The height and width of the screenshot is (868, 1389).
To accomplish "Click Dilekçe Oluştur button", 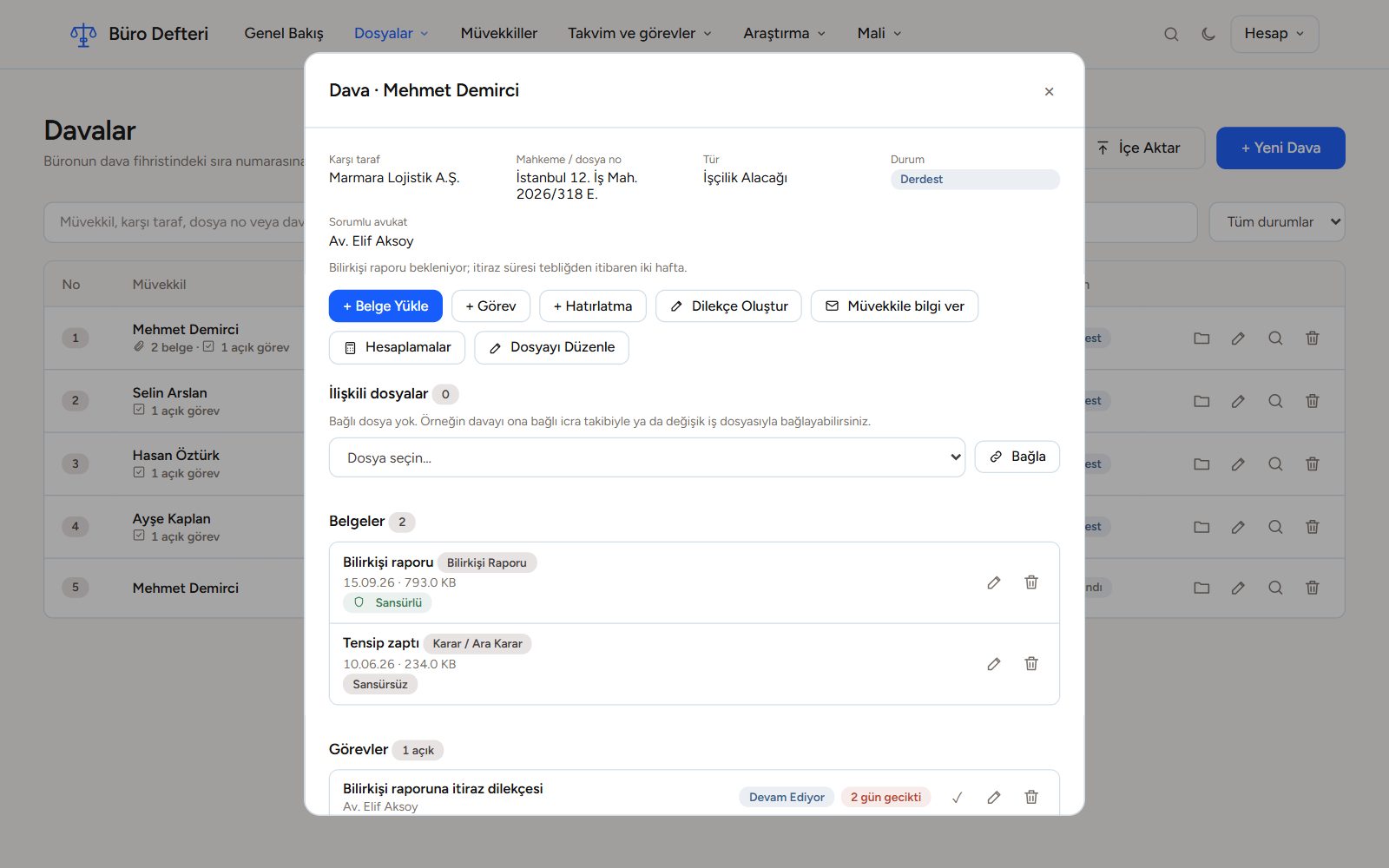I will tap(729, 306).
